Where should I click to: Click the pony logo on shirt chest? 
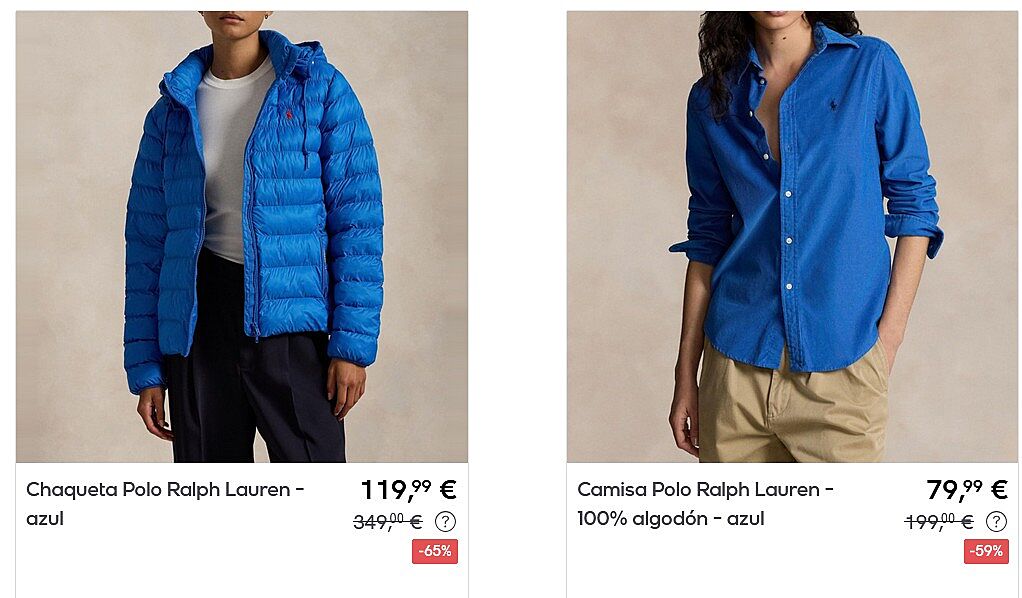(x=833, y=104)
